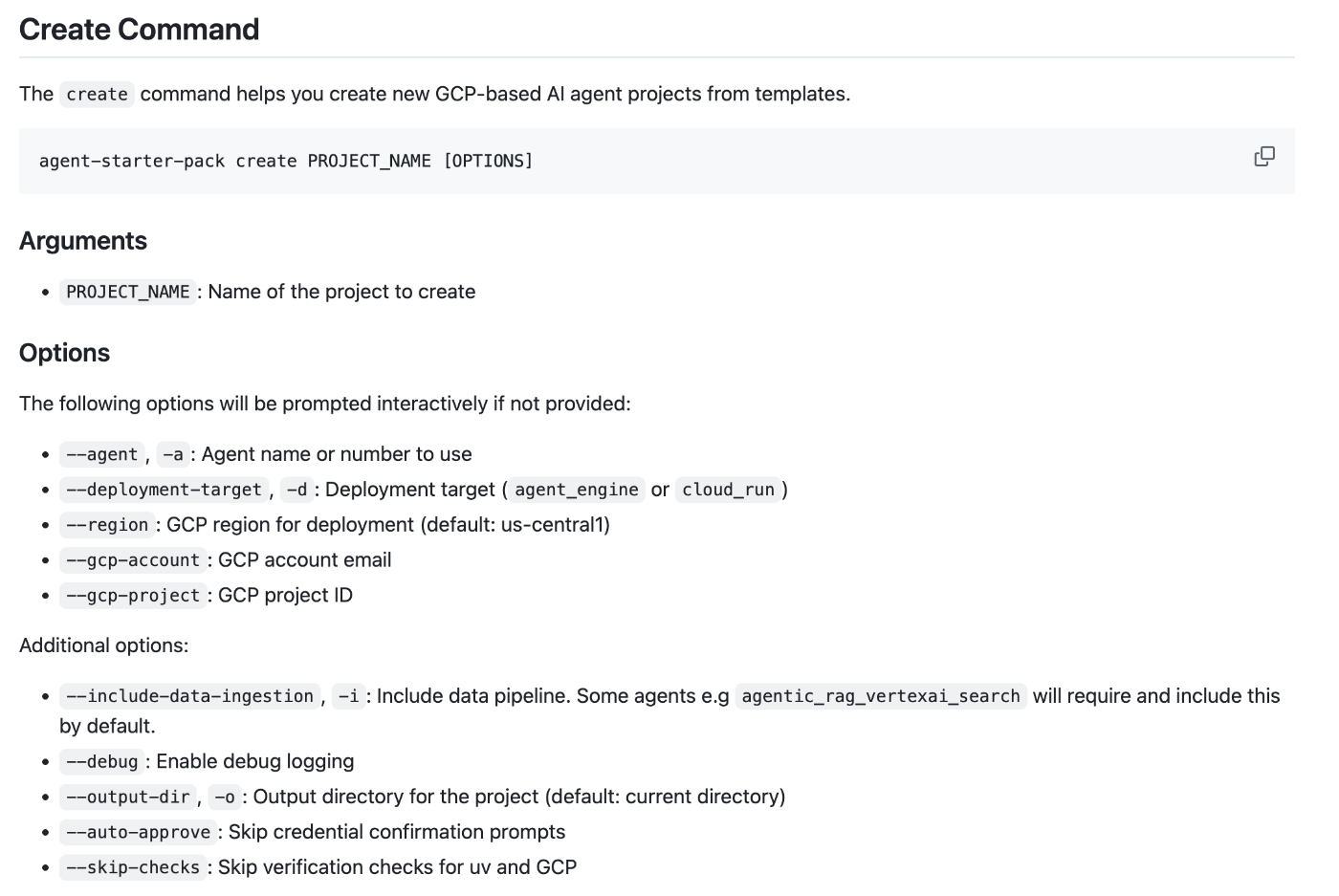Image resolution: width=1339 pixels, height=896 pixels.
Task: Click the --gcp-account option label
Action: pyautogui.click(x=133, y=560)
